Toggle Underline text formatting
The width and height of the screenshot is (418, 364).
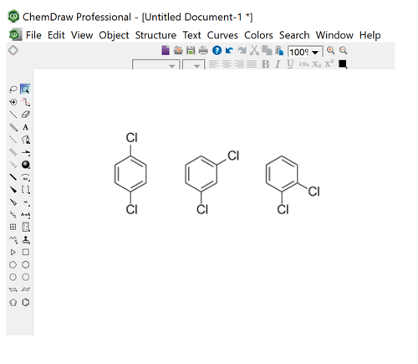[x=290, y=64]
